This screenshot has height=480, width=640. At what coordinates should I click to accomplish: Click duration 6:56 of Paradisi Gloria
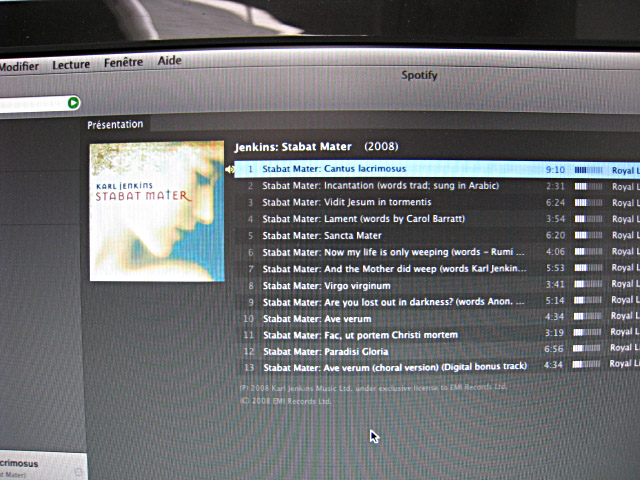tap(553, 349)
